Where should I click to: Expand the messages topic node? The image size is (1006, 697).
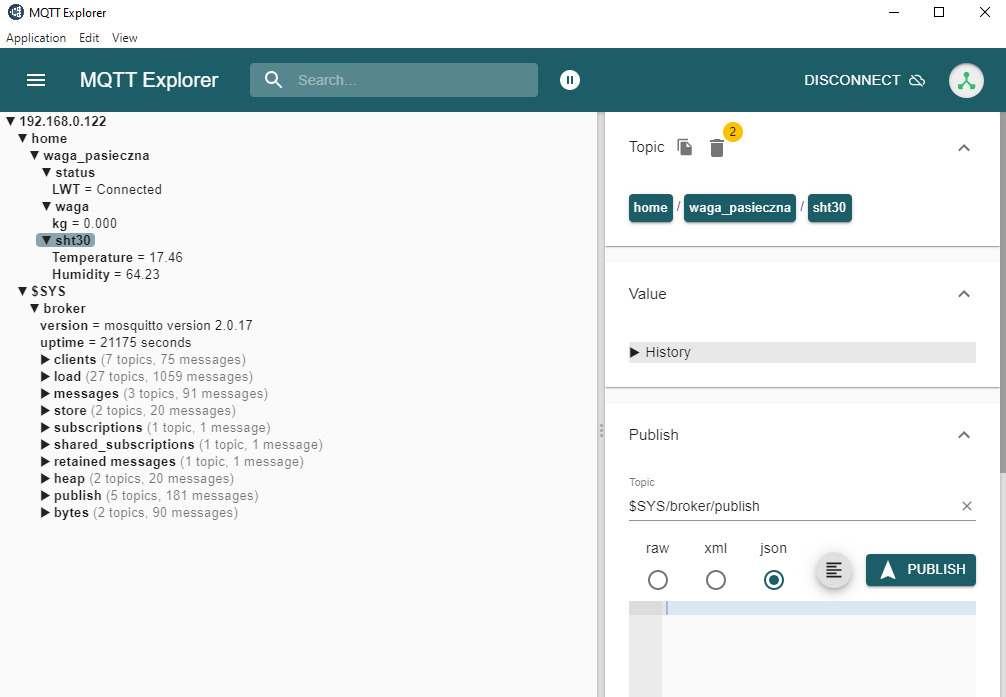tap(46, 393)
